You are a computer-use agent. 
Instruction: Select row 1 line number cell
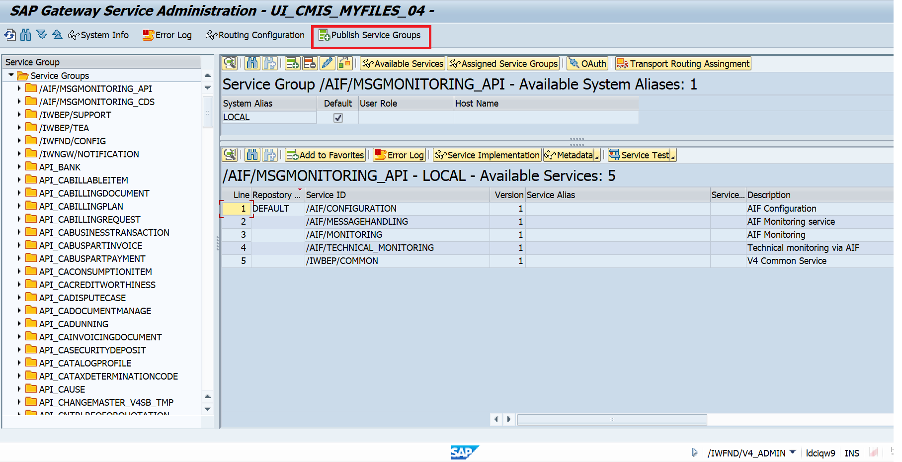[236, 209]
